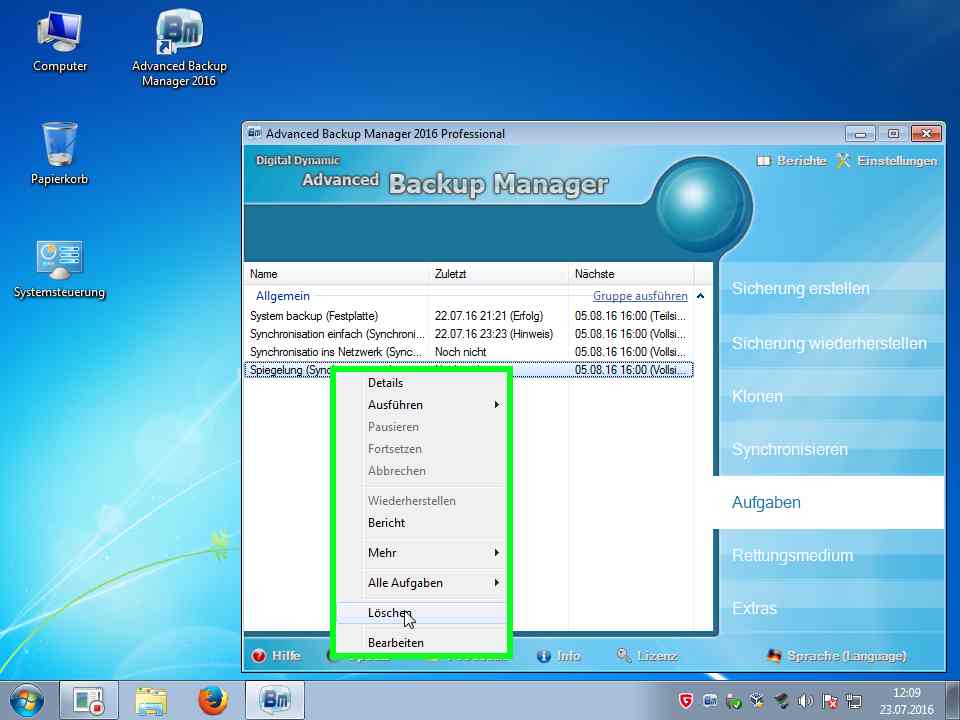
Task: Click the Allgemein group header
Action: (x=283, y=296)
